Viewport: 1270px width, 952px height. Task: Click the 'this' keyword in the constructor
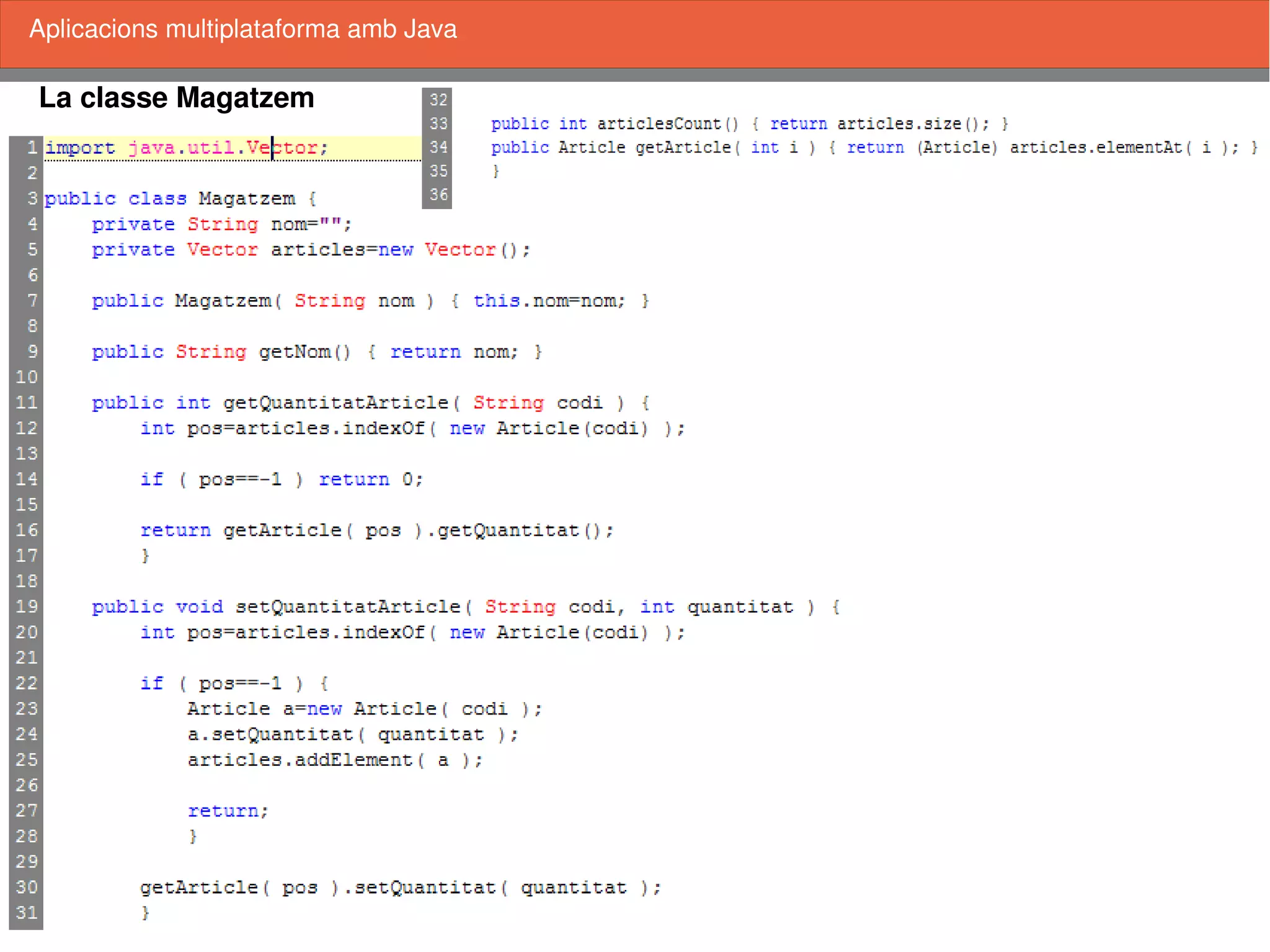coord(496,301)
